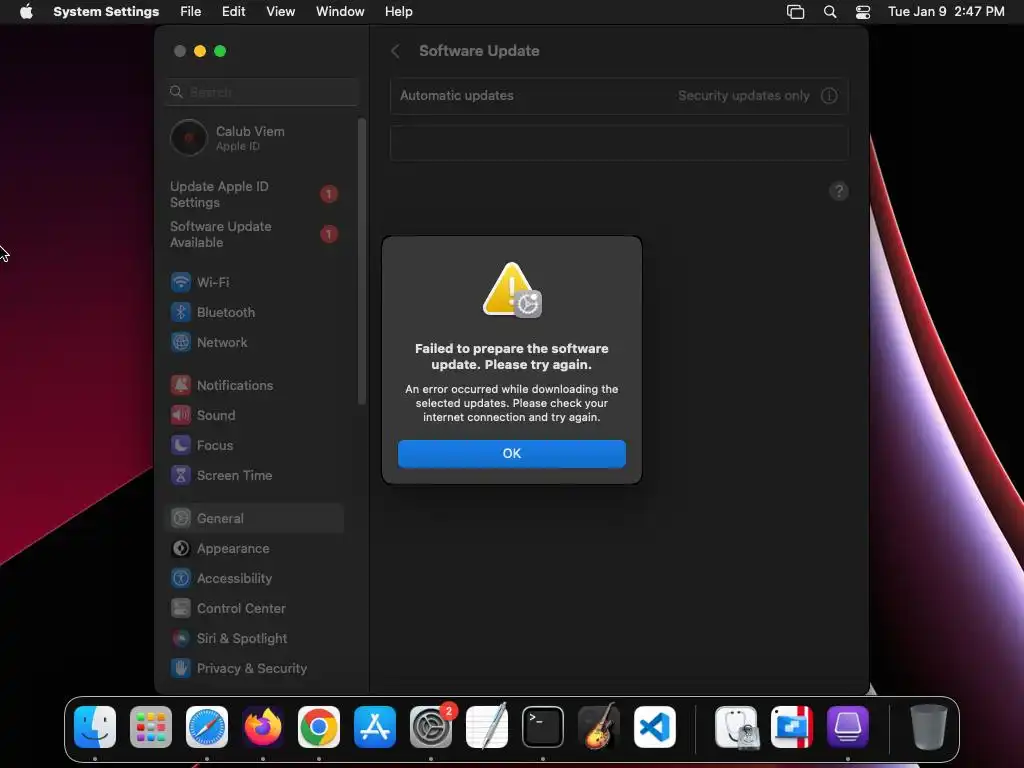Launch GarageBand from the Dock

(x=599, y=727)
